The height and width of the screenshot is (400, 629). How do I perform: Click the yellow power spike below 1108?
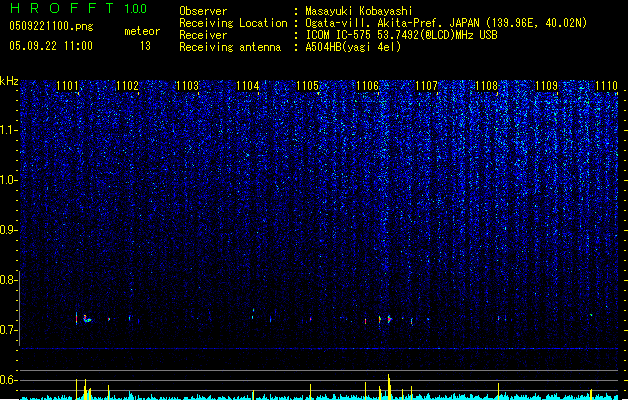click(x=498, y=391)
